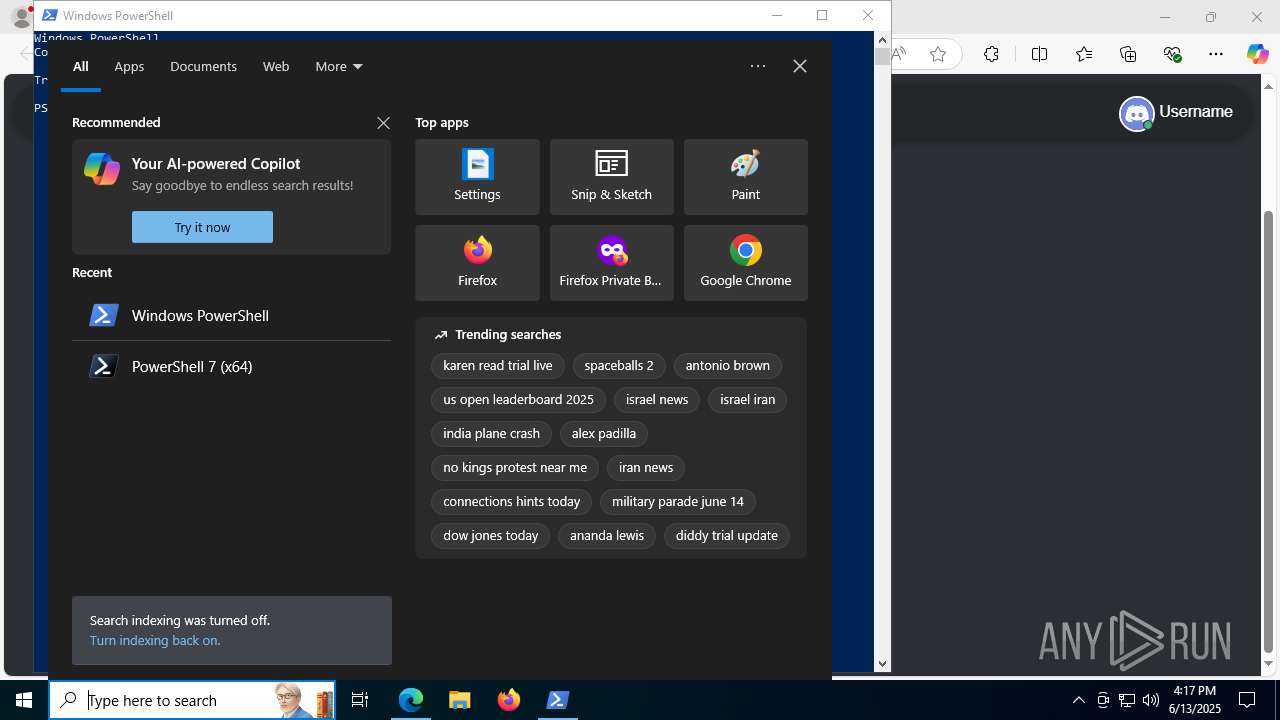
Task: Choose 'connections hints today' trending chip
Action: click(512, 502)
